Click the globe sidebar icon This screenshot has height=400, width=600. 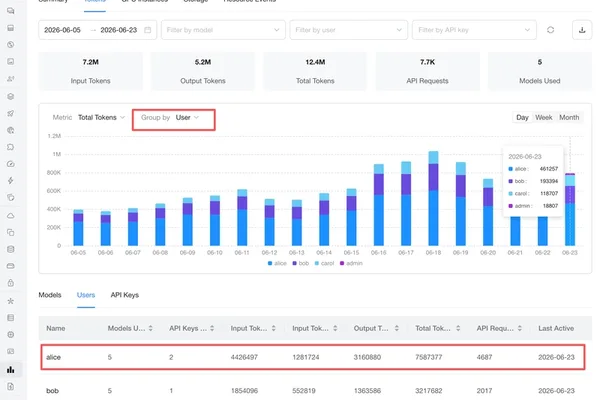coord(11,130)
